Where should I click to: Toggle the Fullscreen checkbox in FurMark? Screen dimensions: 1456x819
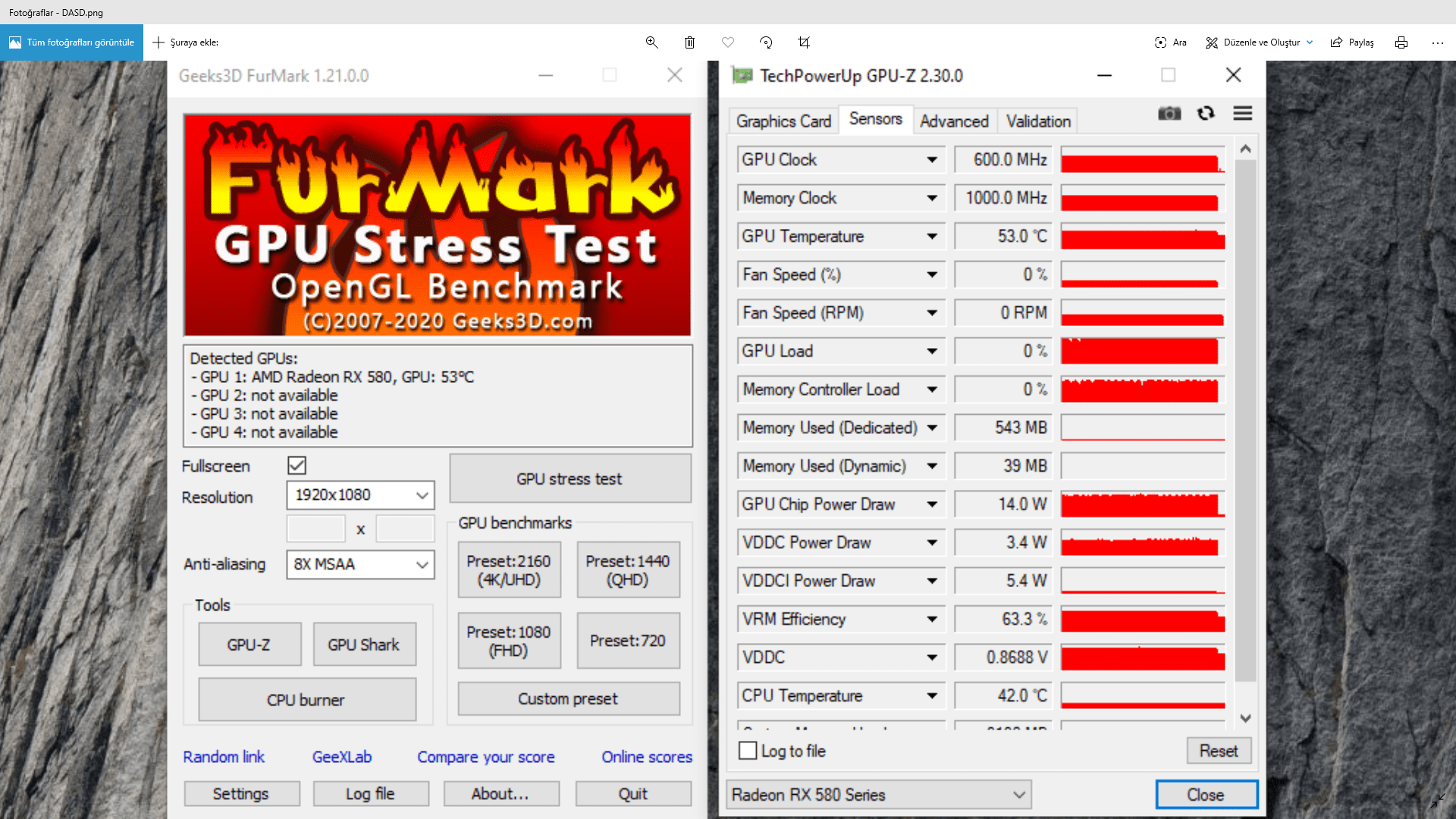(x=297, y=466)
